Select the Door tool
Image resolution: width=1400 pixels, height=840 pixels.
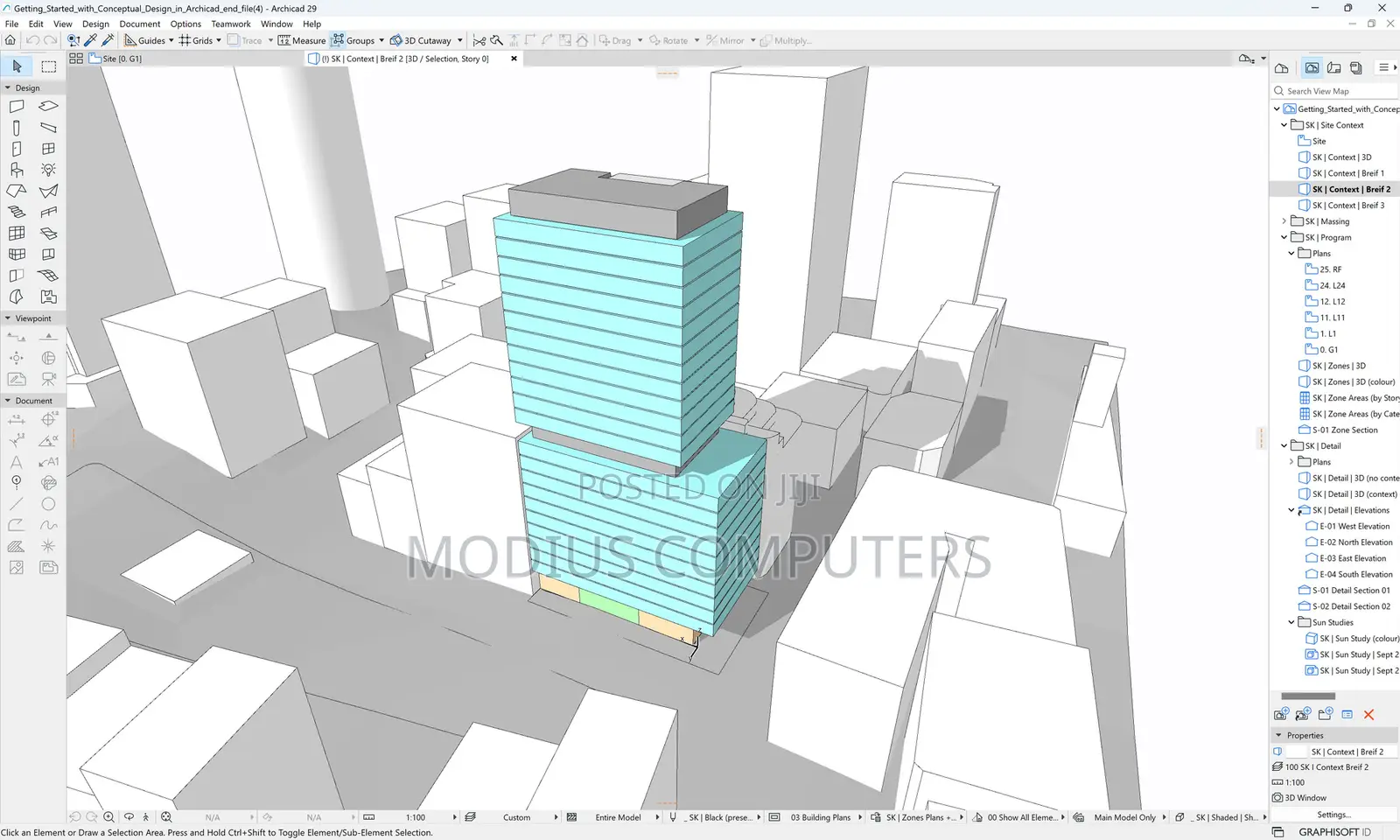click(17, 149)
